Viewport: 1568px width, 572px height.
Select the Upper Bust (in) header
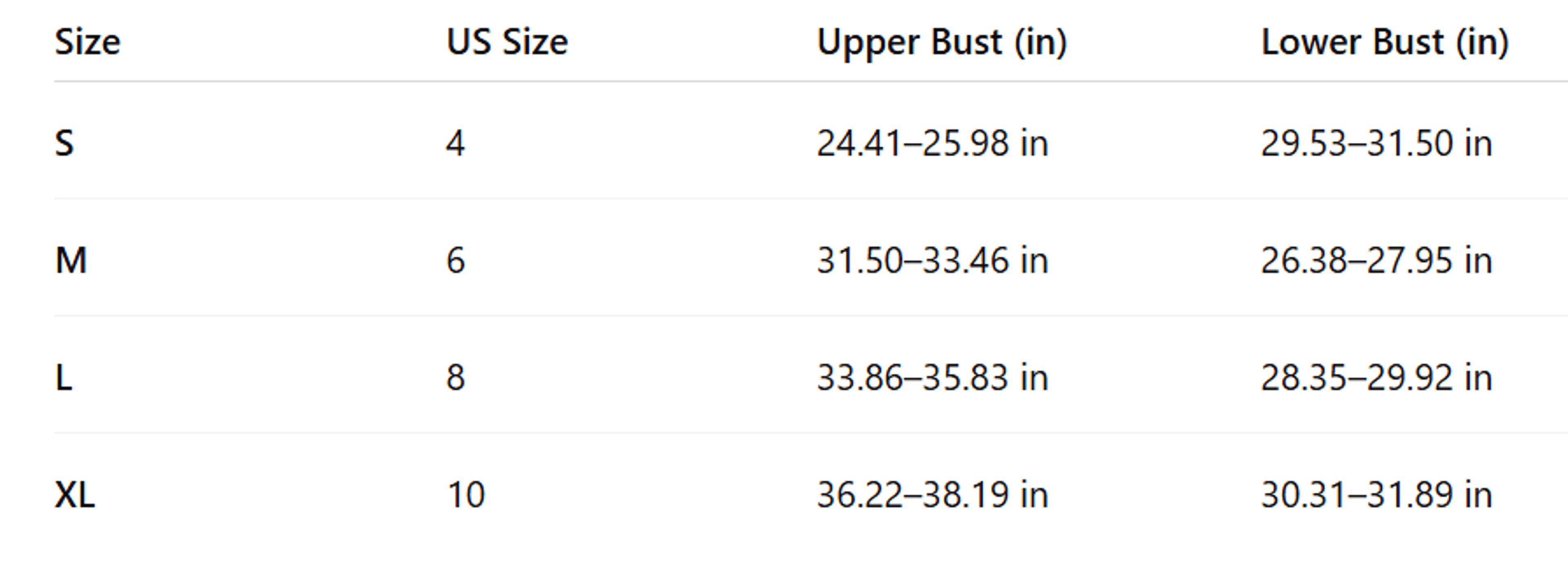click(x=942, y=42)
